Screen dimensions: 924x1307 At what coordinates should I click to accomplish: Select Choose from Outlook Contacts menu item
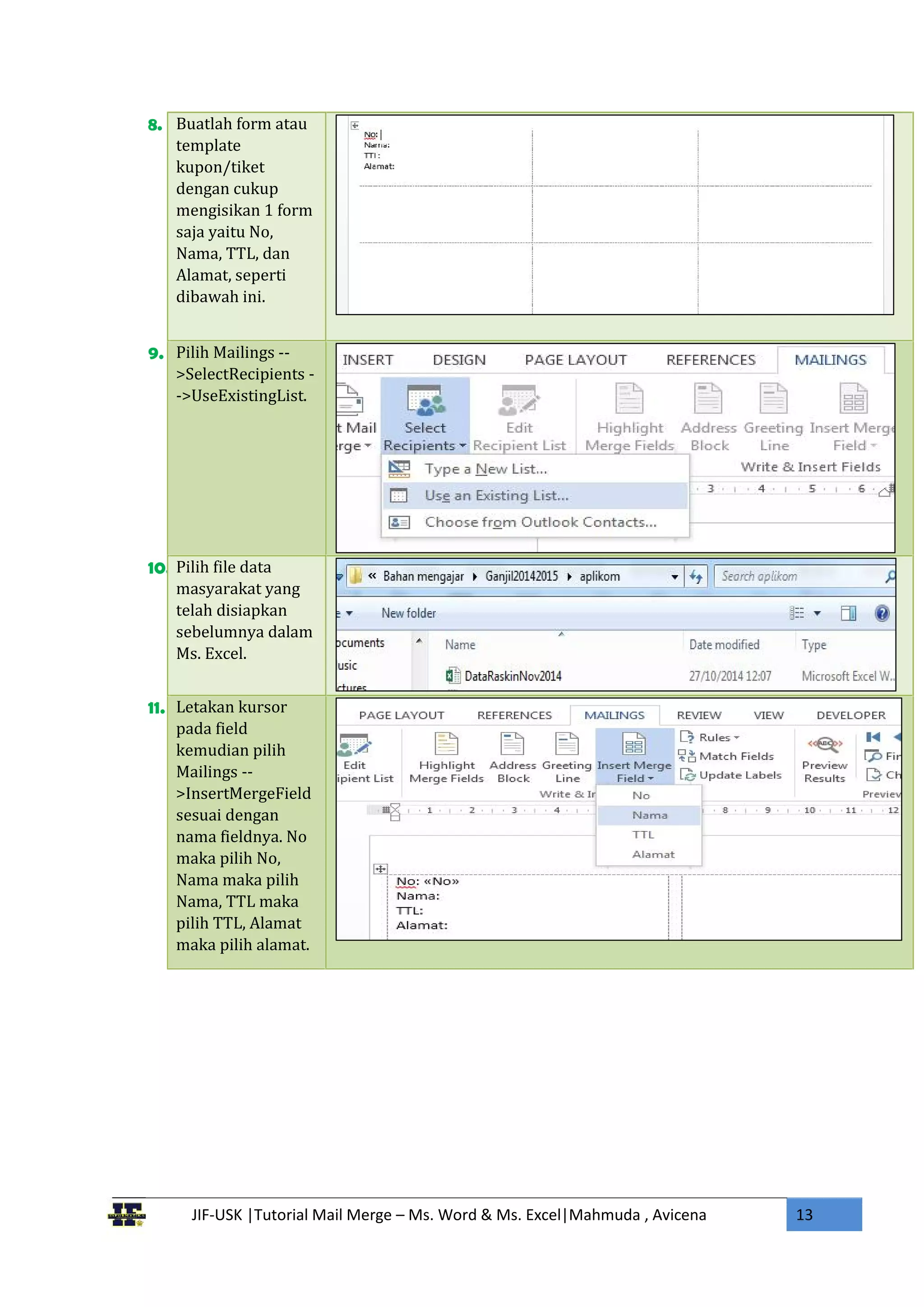tap(535, 522)
